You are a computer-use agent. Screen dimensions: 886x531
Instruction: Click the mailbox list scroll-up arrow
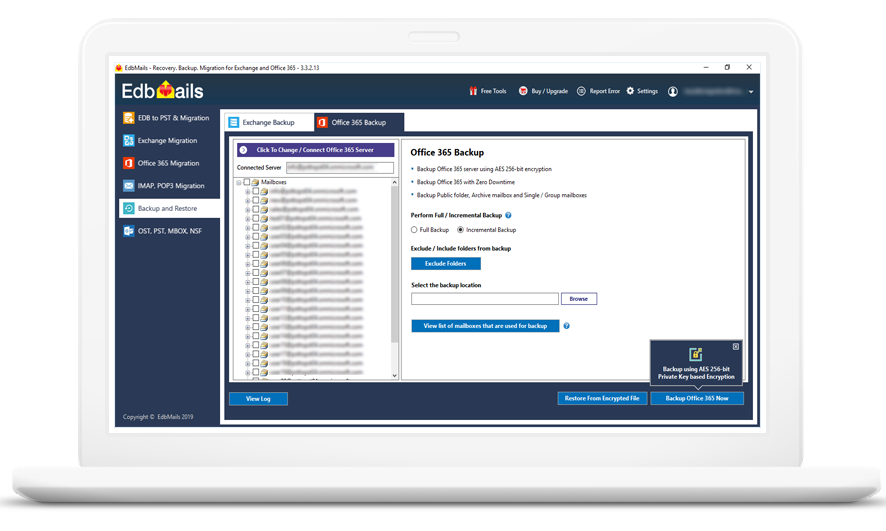(394, 182)
